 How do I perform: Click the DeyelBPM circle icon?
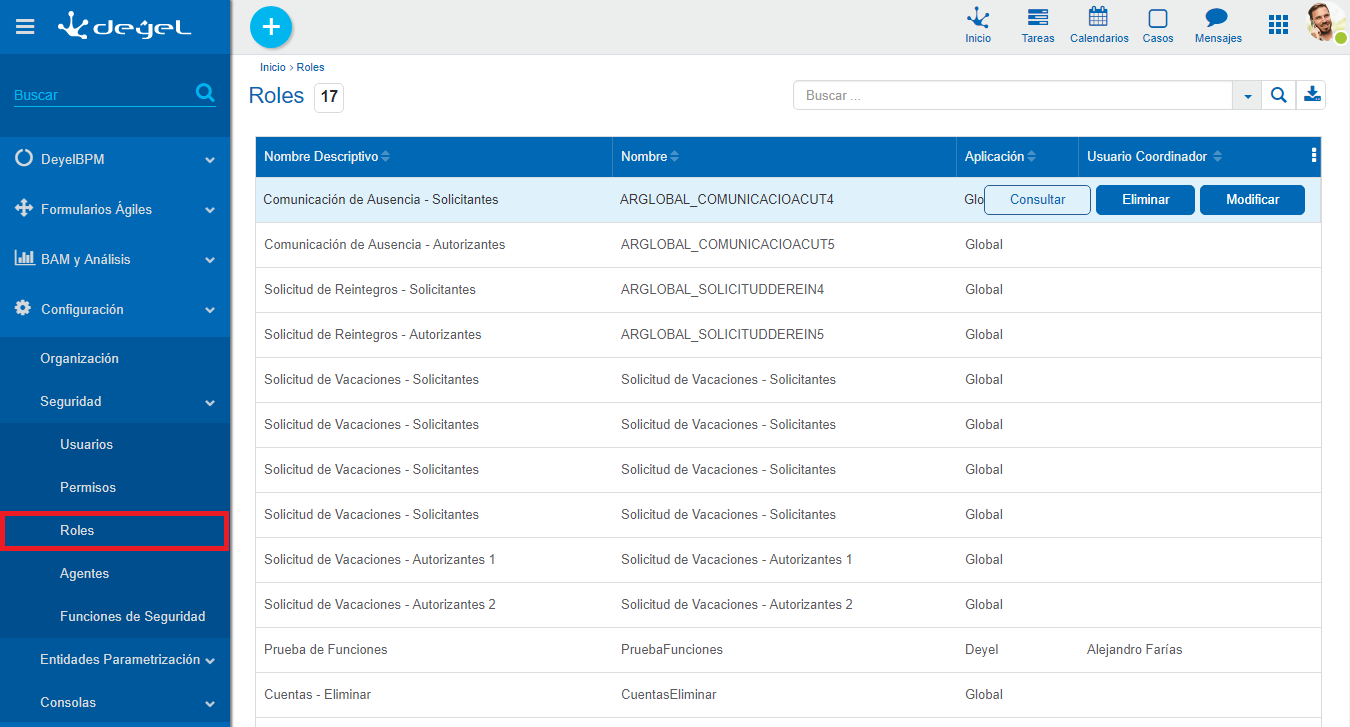point(24,159)
